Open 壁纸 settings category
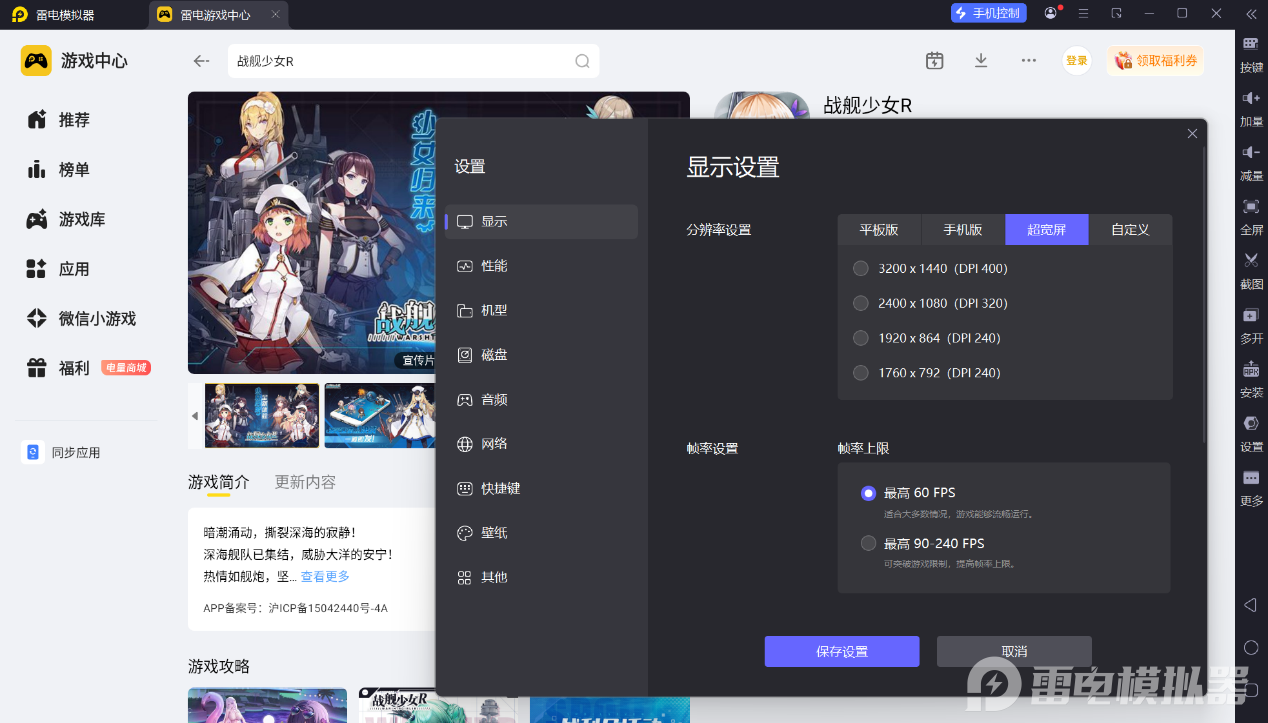Screen dimensions: 1268x723 point(542,533)
